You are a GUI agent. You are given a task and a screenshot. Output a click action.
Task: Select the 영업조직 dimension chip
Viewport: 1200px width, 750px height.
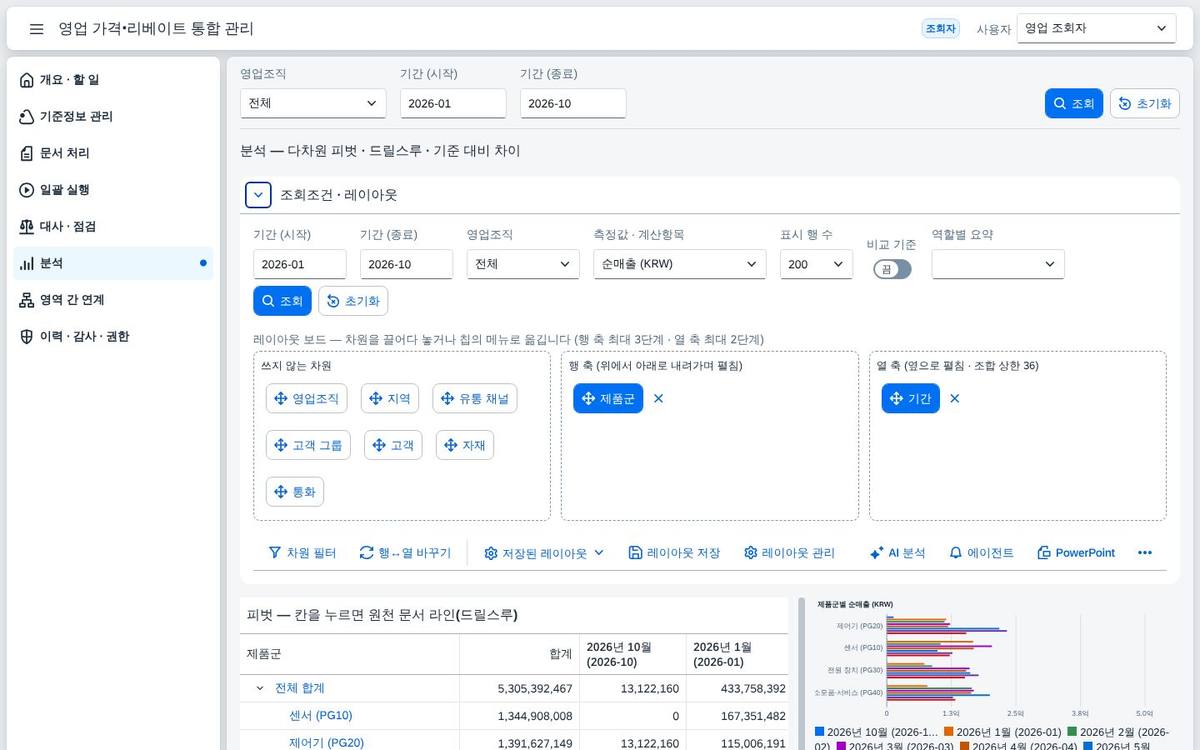tap(306, 398)
